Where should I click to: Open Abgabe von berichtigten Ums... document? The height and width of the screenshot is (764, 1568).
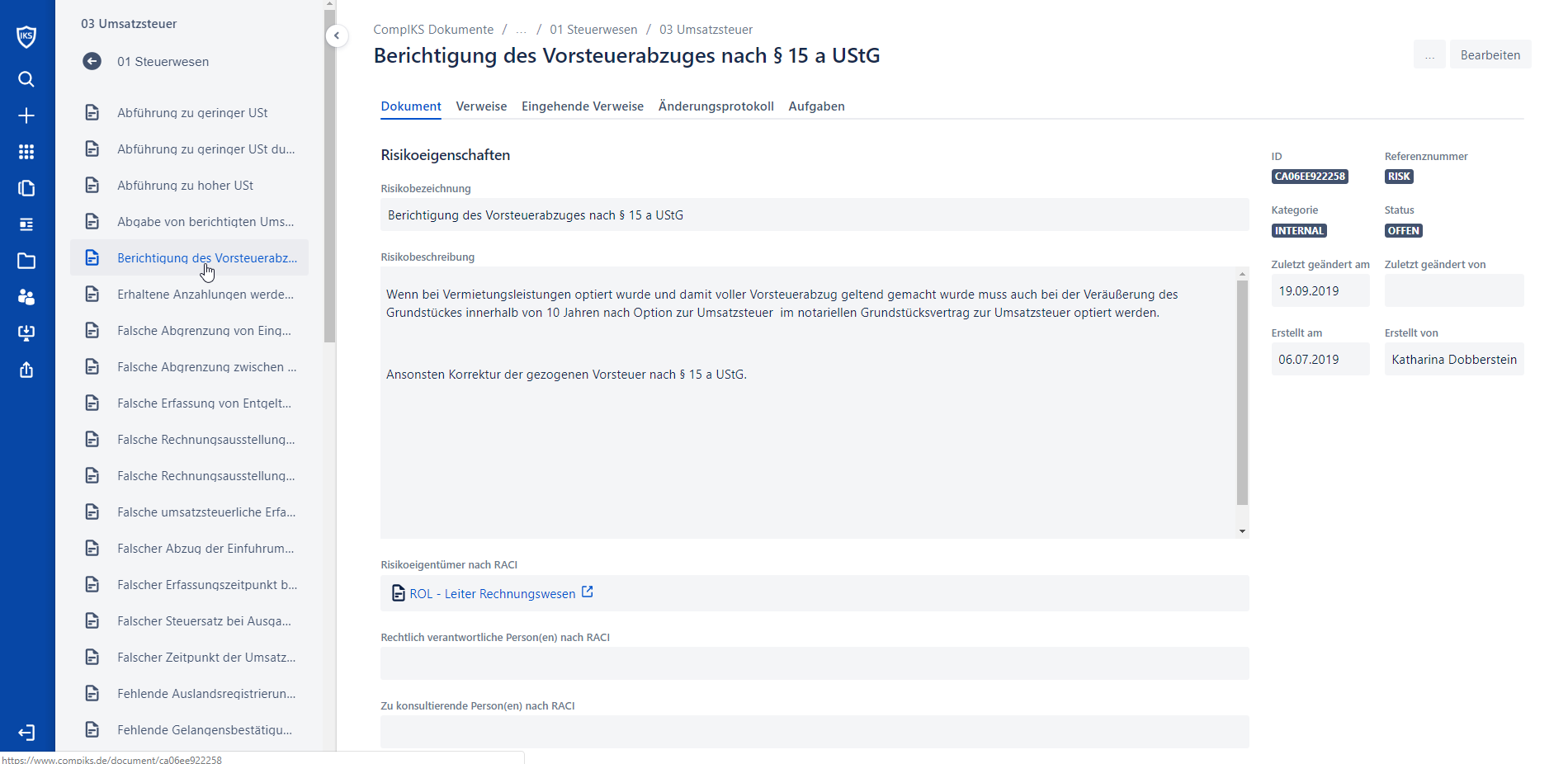point(190,221)
